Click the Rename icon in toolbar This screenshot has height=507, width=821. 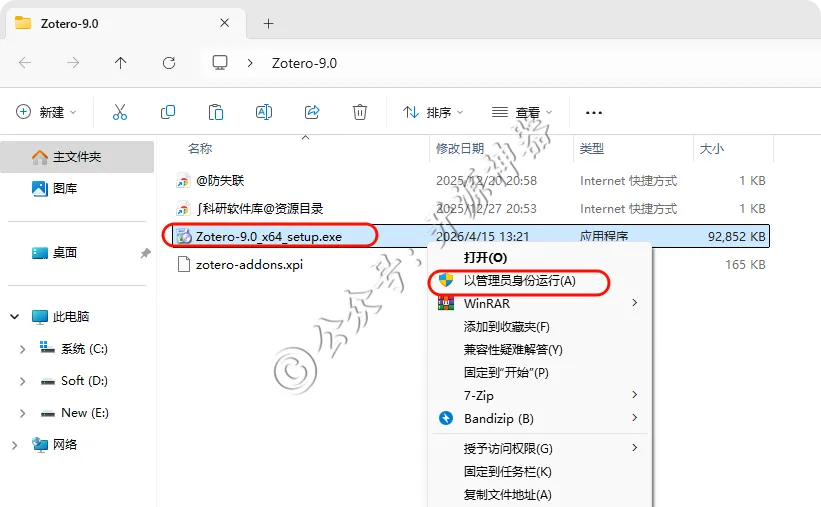(264, 112)
